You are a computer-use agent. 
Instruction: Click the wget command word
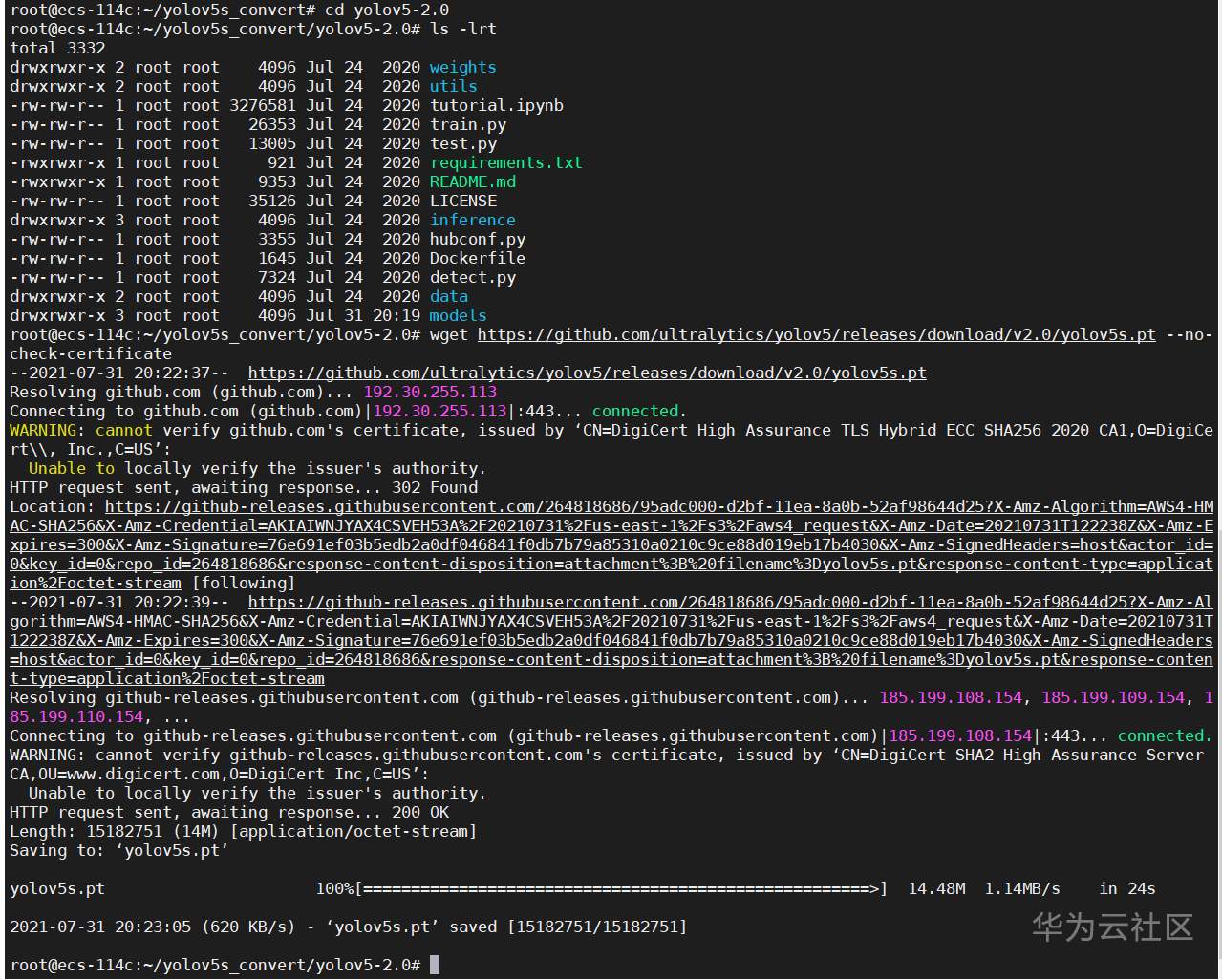(x=448, y=334)
